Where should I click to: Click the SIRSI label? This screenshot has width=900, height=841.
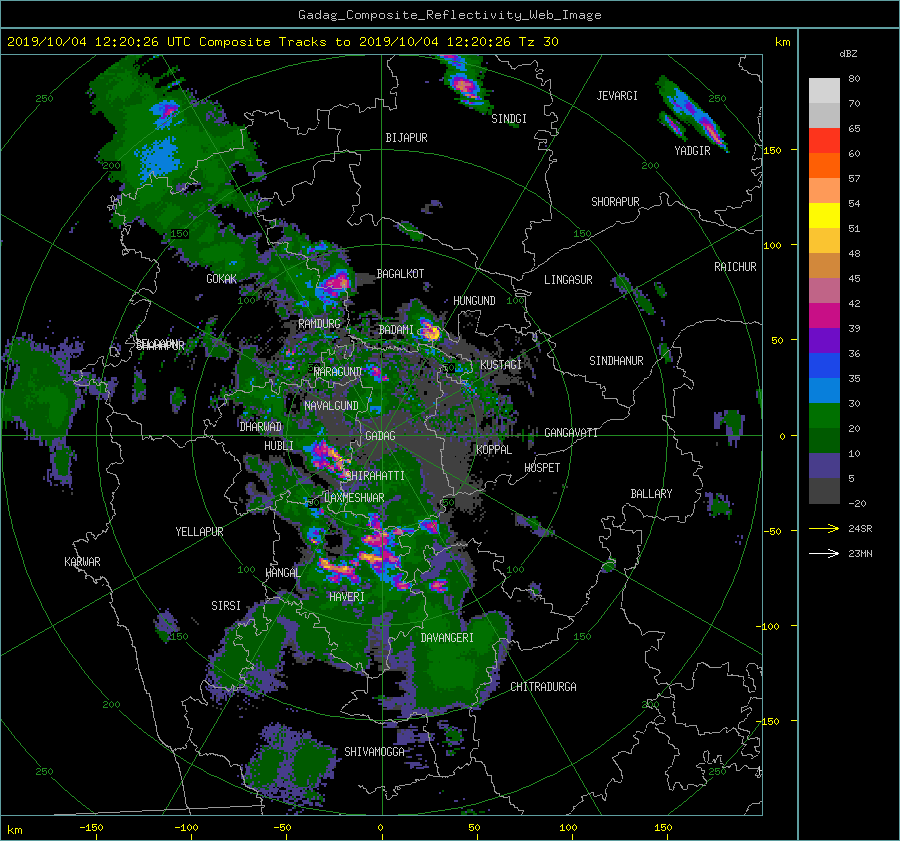[226, 606]
